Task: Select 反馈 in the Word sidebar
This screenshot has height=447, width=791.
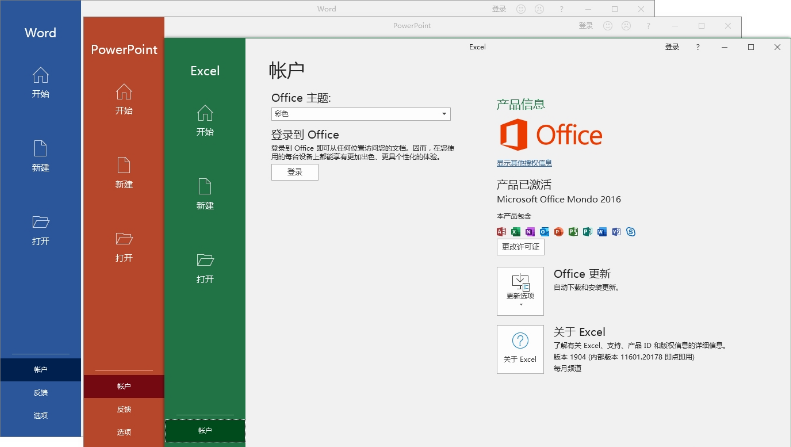Action: point(40,393)
